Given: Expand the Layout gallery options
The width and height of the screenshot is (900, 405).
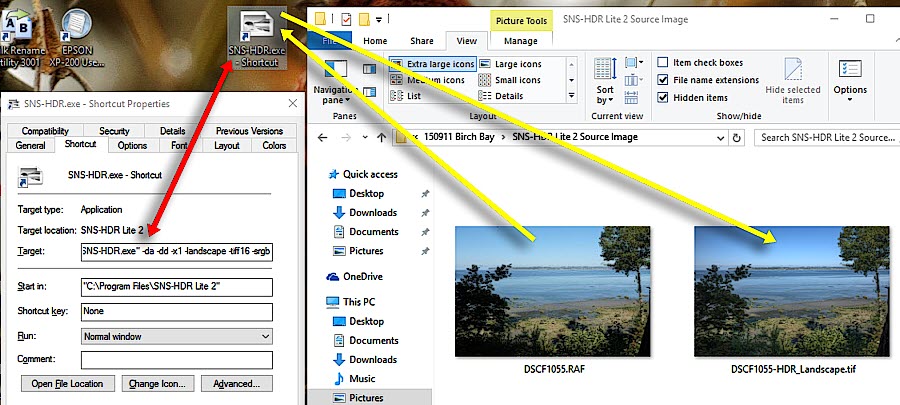Looking at the screenshot, I should pyautogui.click(x=571, y=96).
